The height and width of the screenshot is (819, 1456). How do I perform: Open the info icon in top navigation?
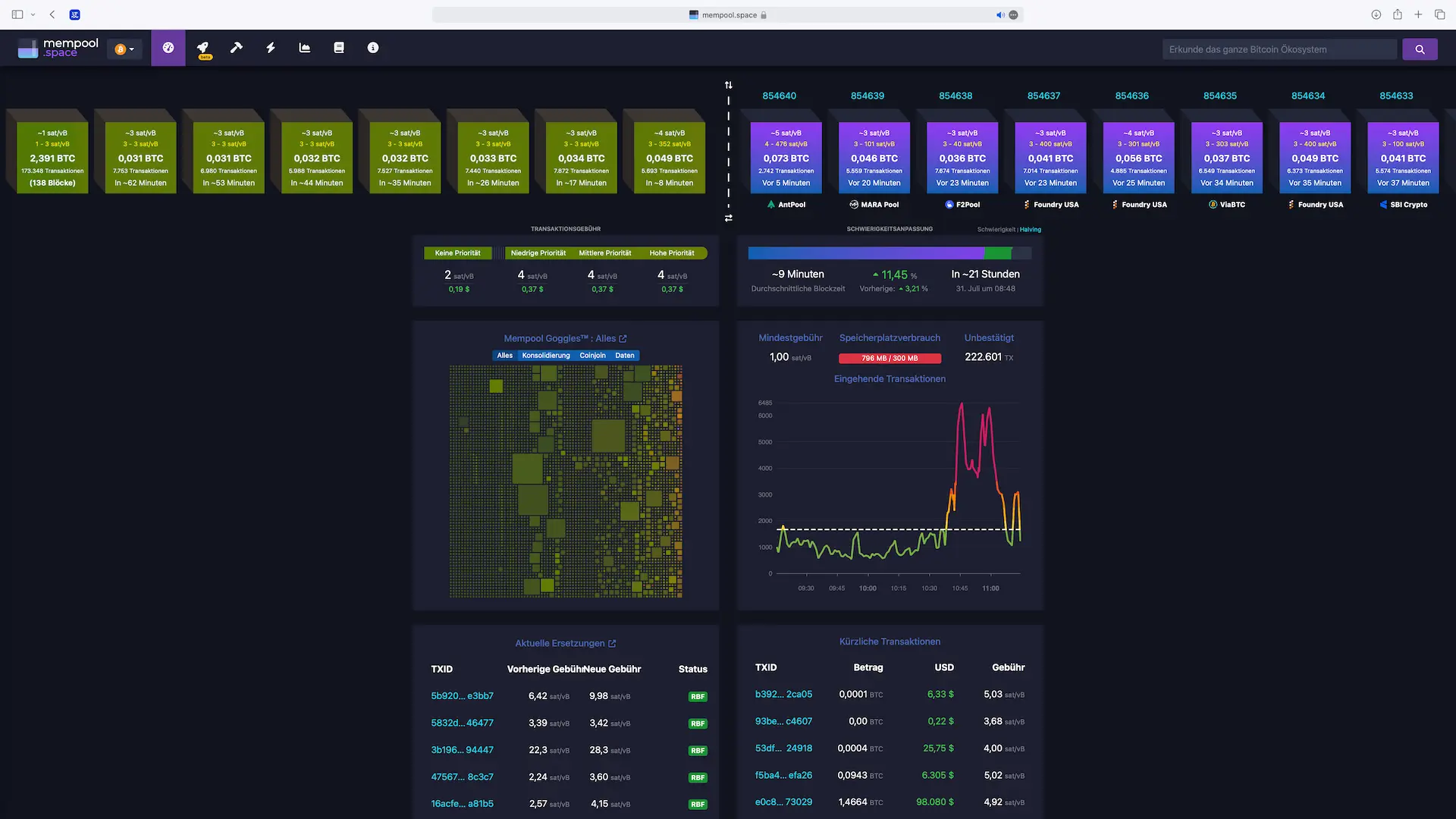(x=372, y=48)
